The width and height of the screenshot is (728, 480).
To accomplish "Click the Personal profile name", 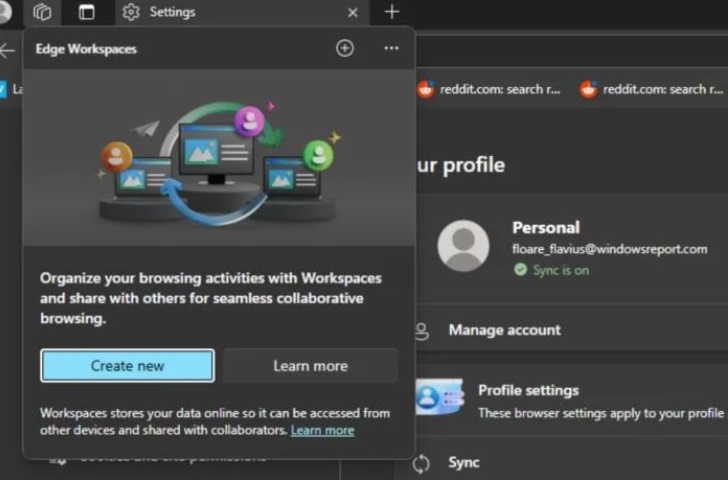I will point(546,227).
